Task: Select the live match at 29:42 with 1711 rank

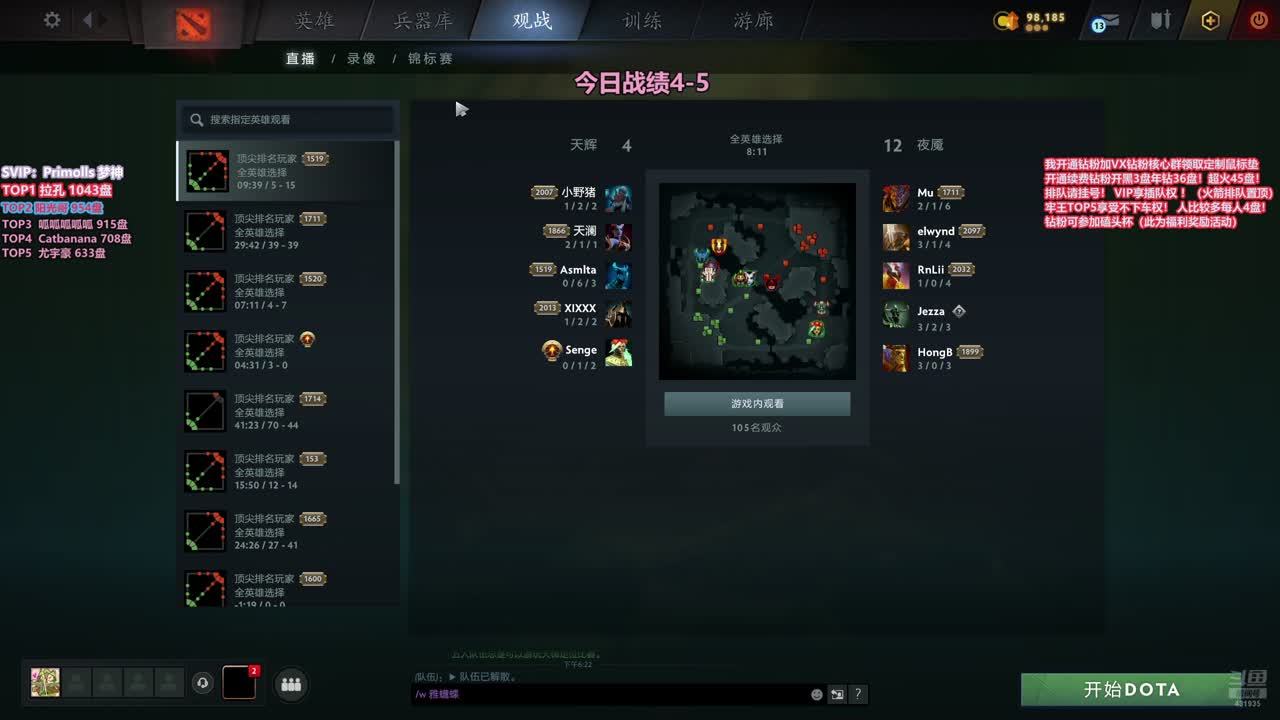Action: [286, 231]
